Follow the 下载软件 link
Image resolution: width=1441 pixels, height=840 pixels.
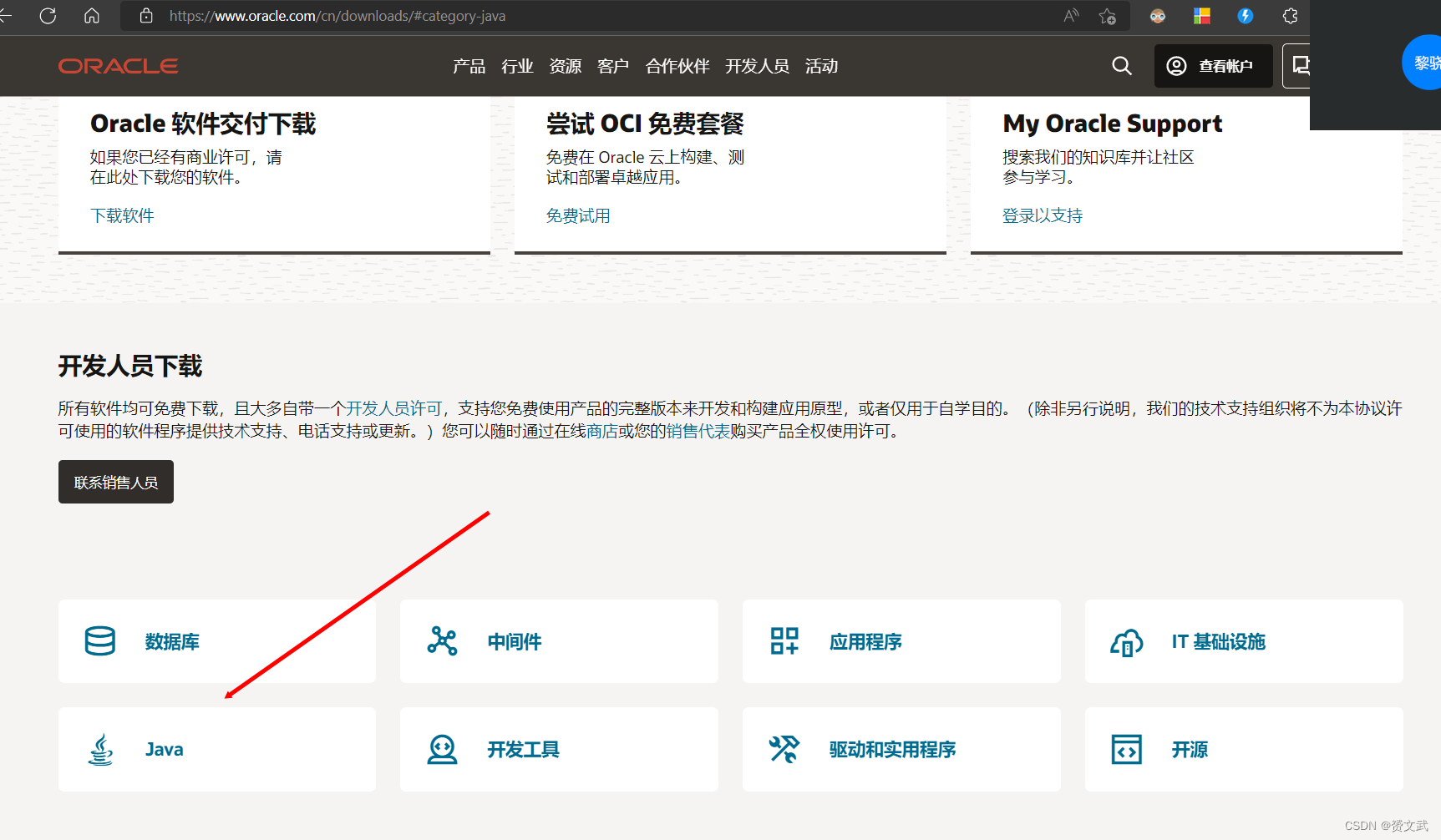coord(122,215)
